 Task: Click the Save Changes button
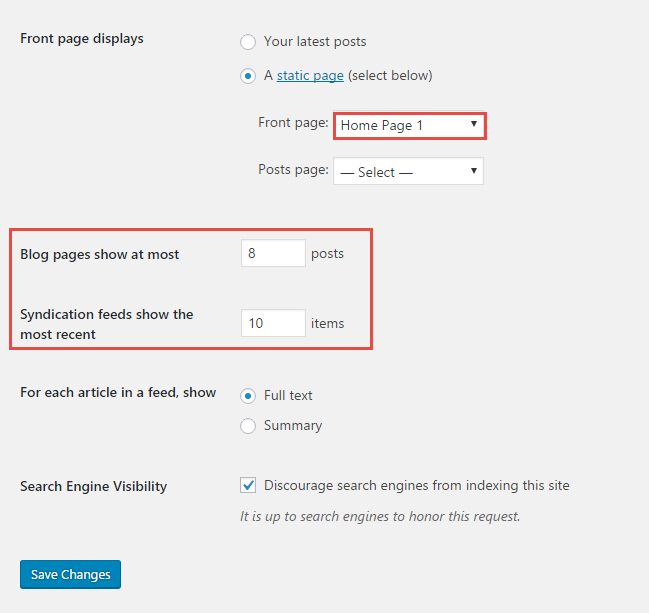coord(70,575)
